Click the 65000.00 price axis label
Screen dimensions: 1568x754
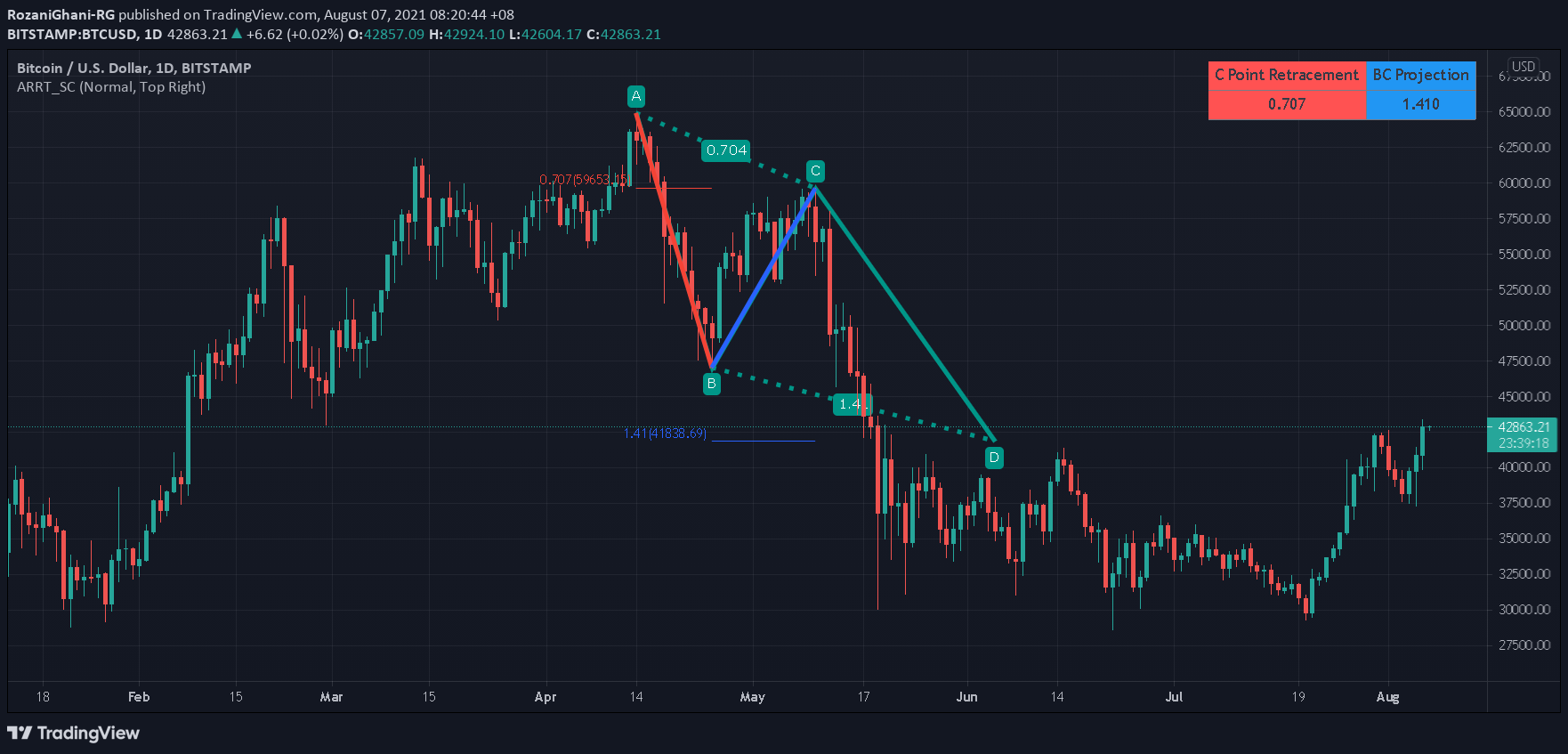click(x=1524, y=111)
